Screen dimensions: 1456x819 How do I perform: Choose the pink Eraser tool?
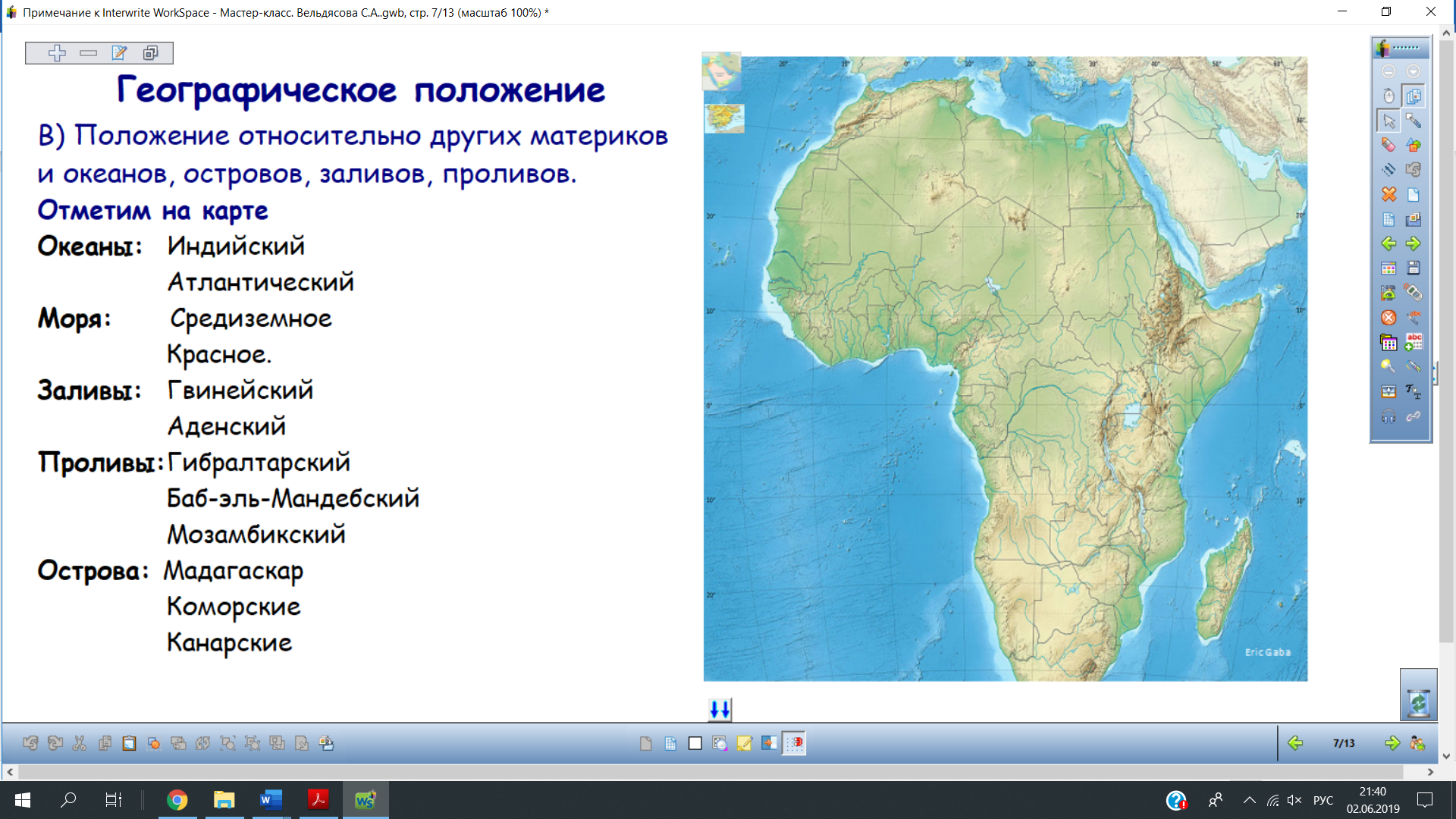tap(1388, 145)
